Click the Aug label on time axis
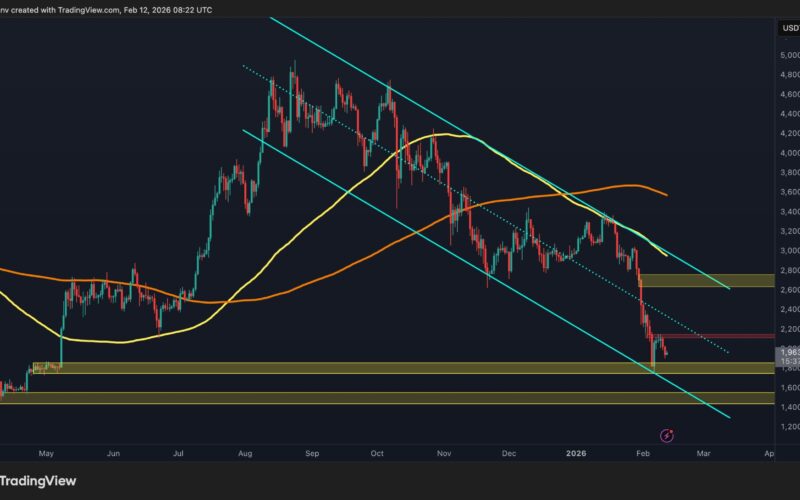 [245, 453]
